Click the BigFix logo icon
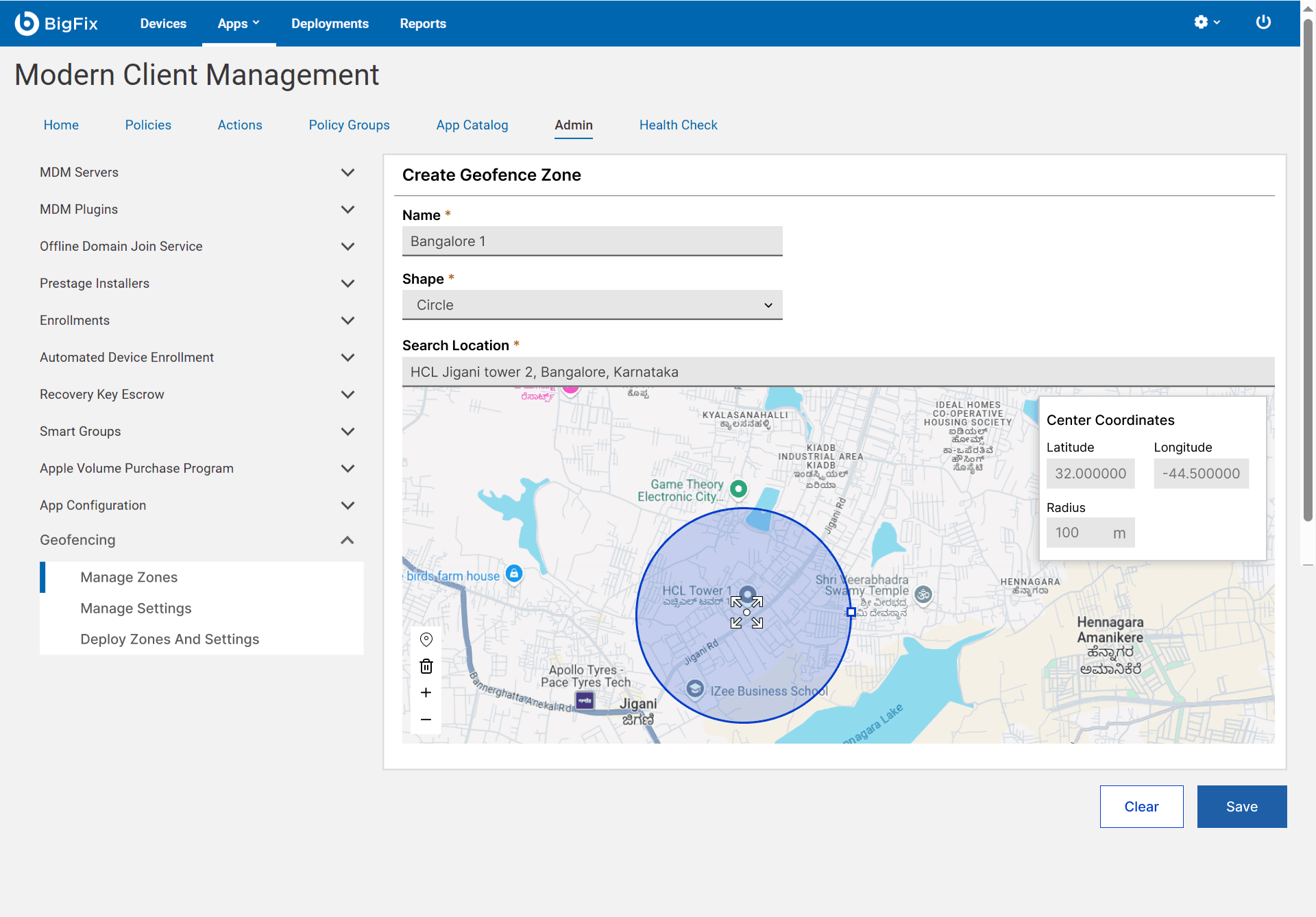The image size is (1316, 917). (27, 23)
